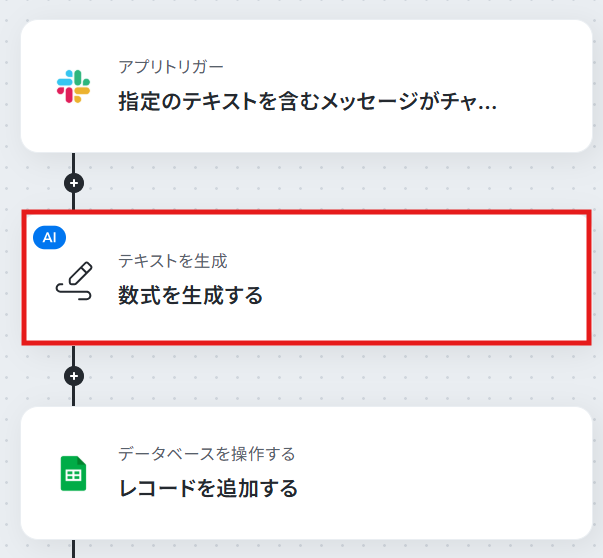
Task: Add a step below the Slack trigger
Action: (x=74, y=183)
